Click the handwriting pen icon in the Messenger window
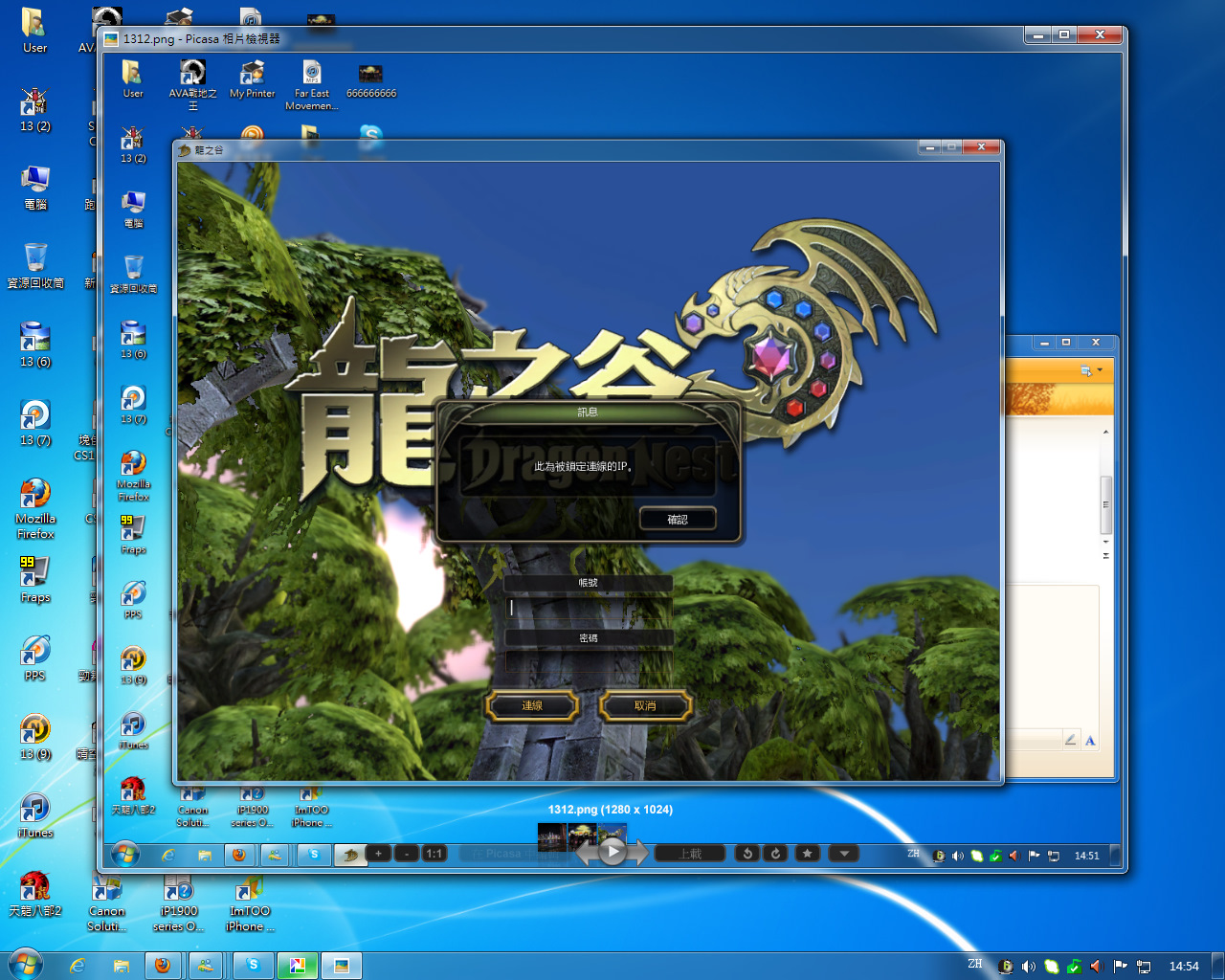Screen dimensions: 1225x980 1070,739
